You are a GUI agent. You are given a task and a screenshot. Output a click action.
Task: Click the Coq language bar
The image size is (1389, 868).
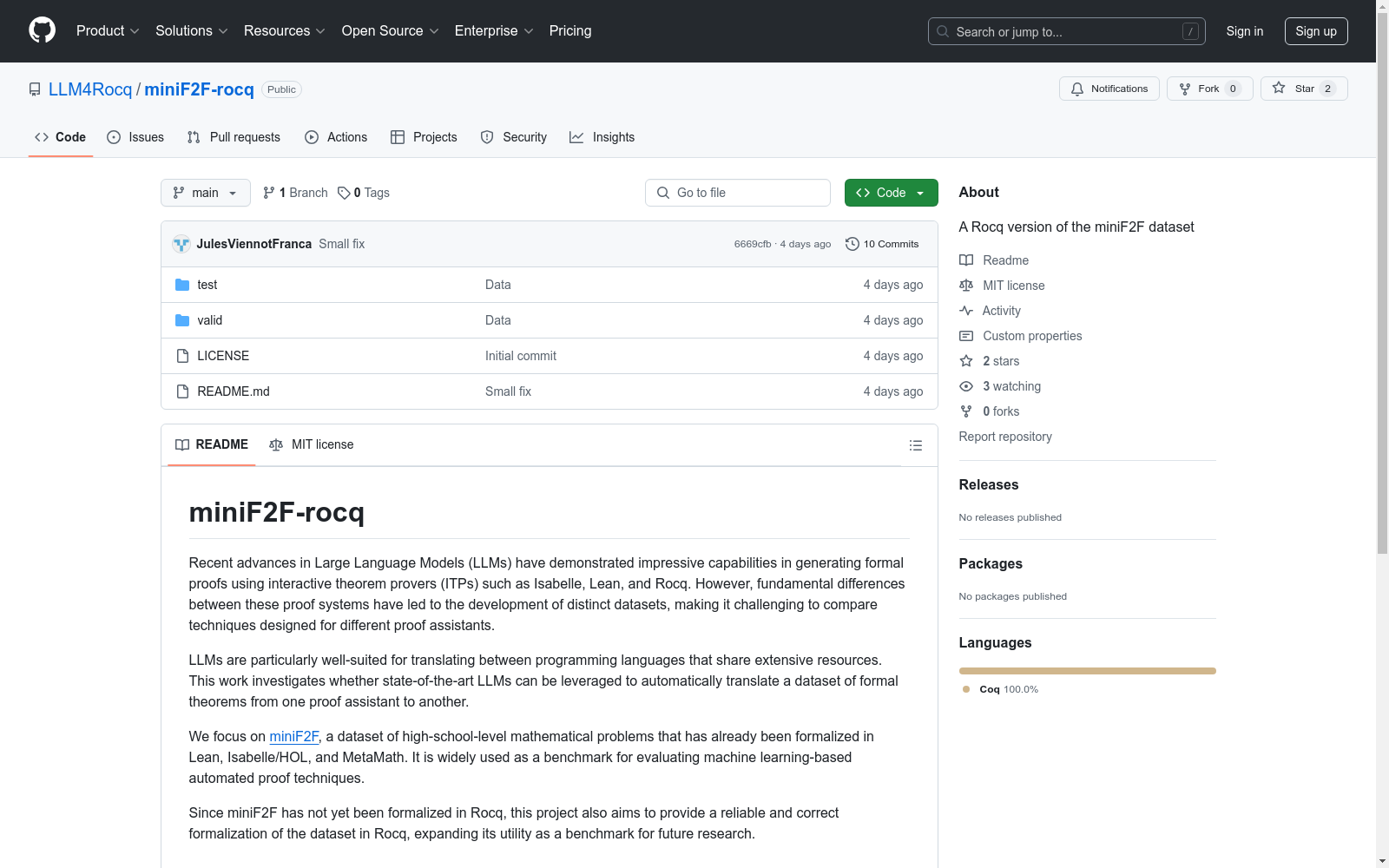[x=1088, y=671]
